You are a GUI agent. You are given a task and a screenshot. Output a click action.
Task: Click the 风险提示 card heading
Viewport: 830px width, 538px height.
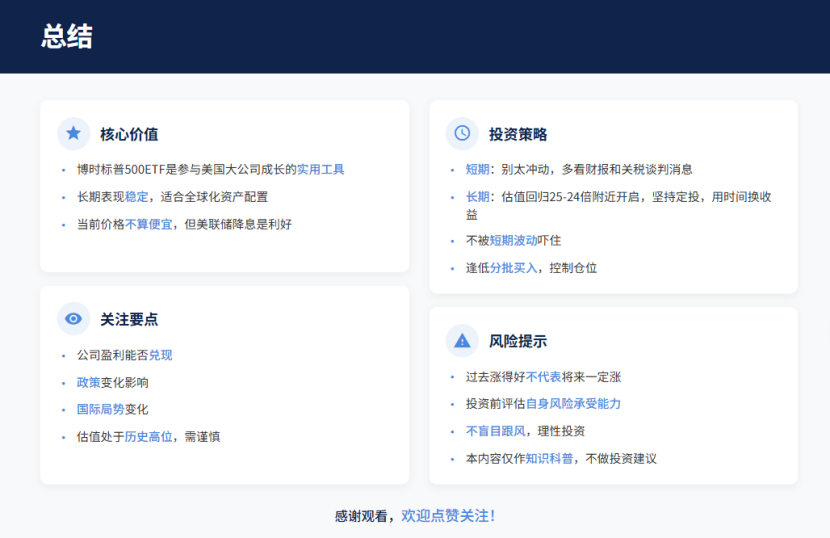[518, 341]
